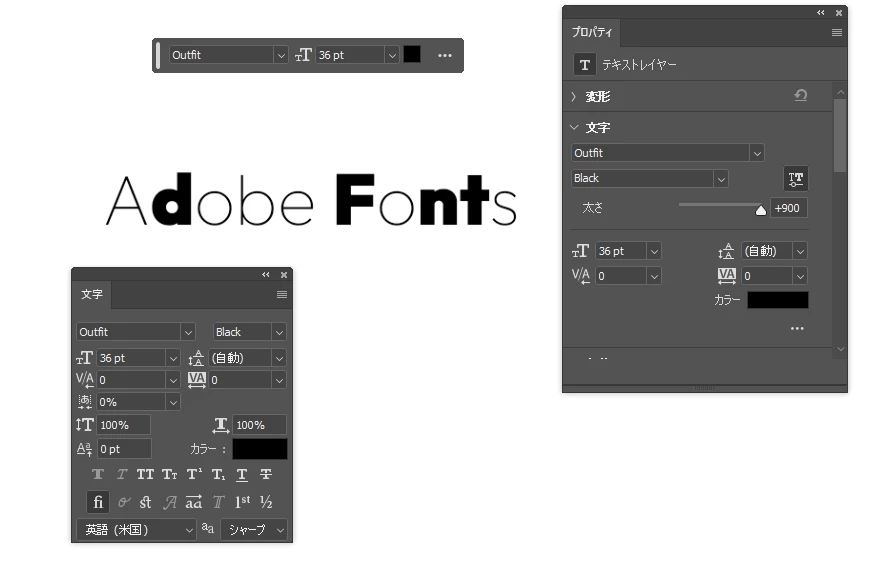
Task: Toggle Underline in Character panel
Action: point(242,474)
